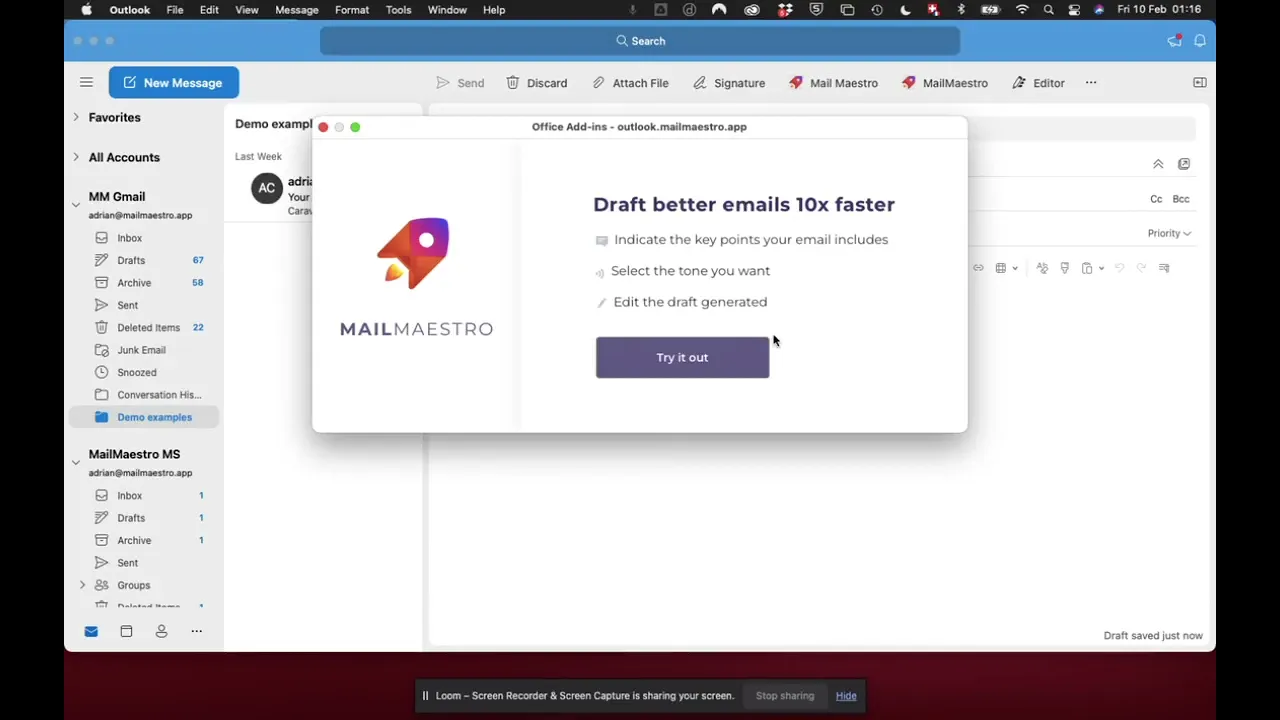The height and width of the screenshot is (720, 1280).
Task: Open the Format menu
Action: point(352,10)
